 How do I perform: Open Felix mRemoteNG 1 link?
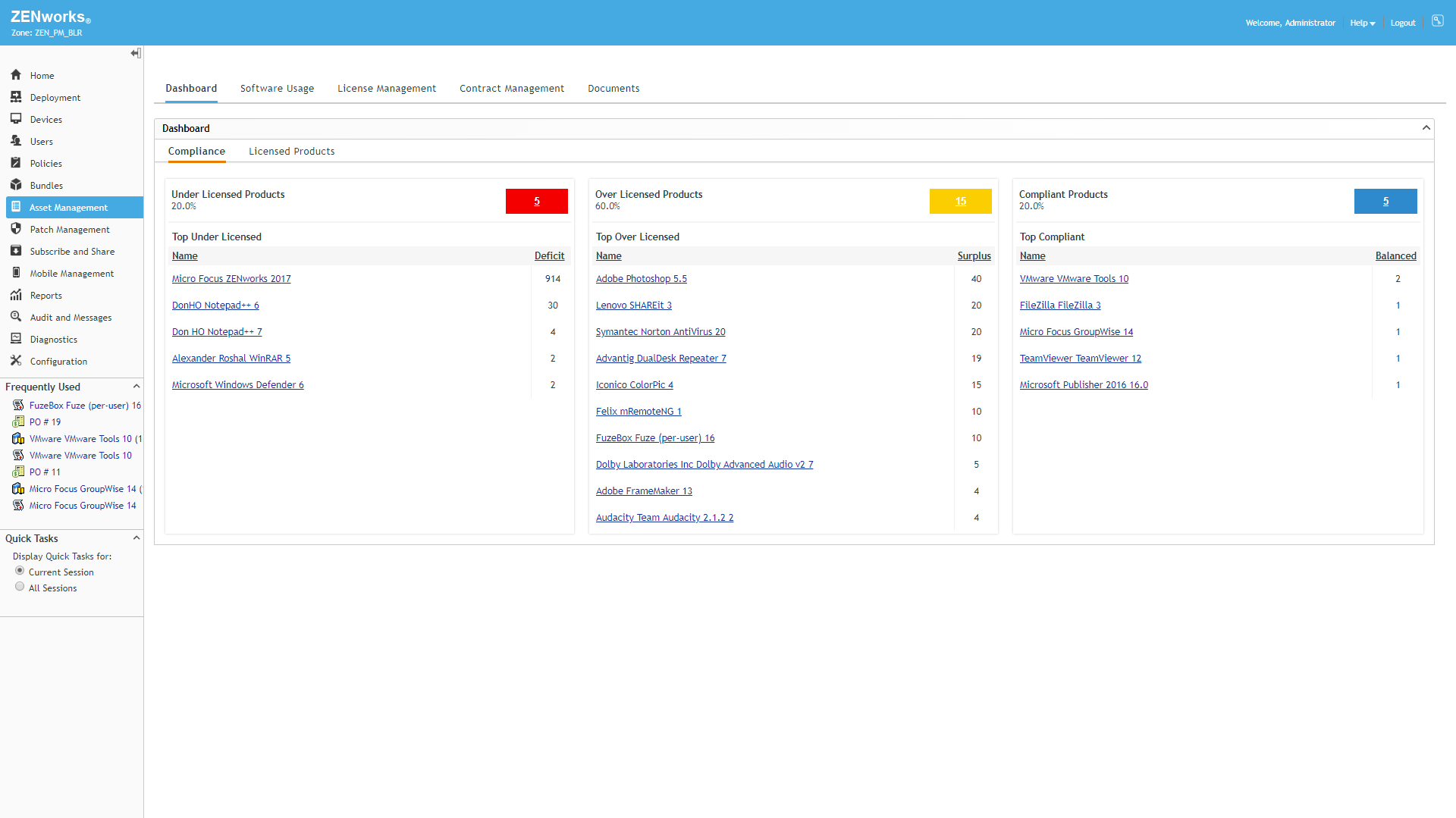coord(639,412)
